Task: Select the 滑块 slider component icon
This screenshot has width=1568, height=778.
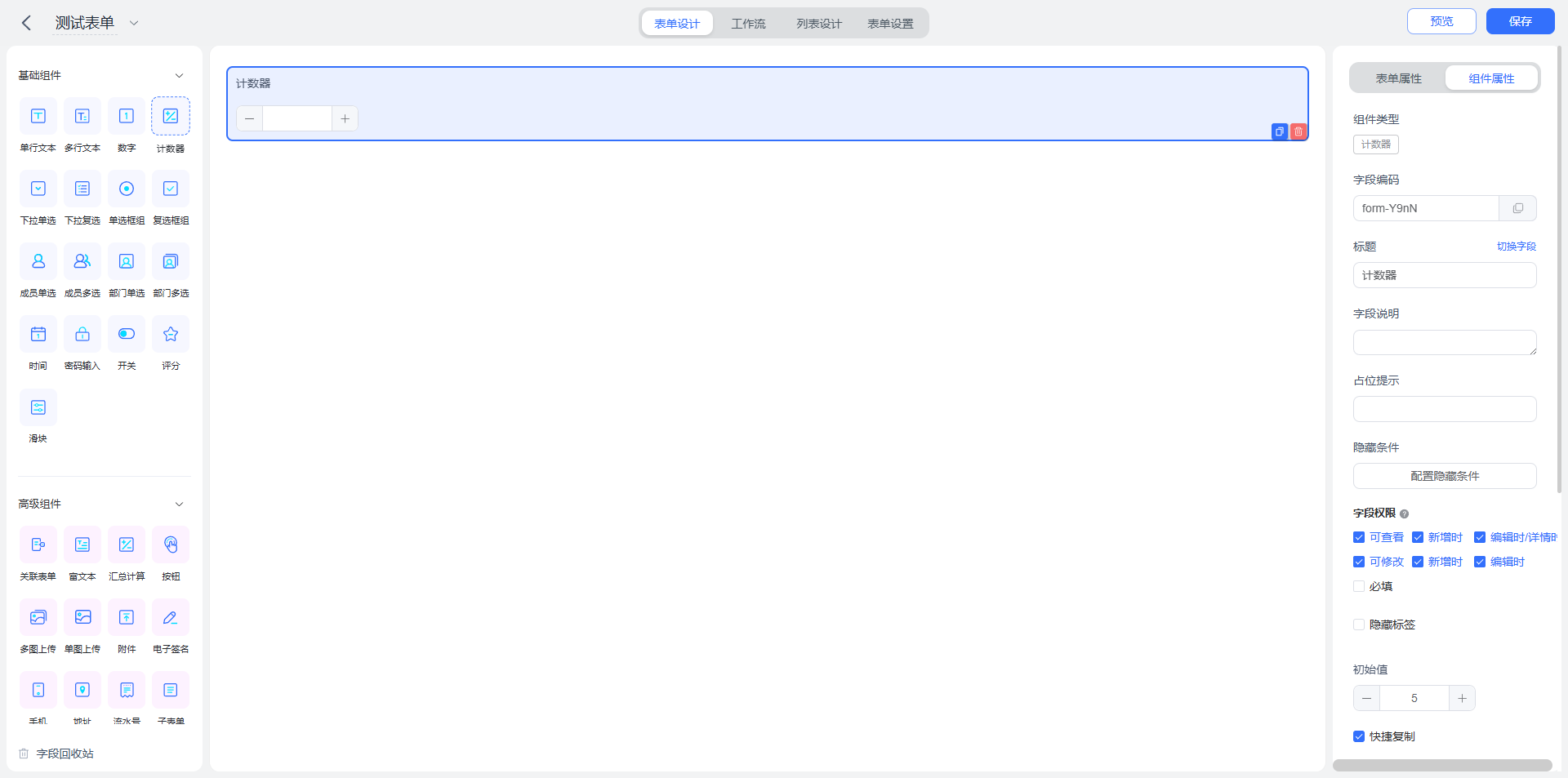Action: tap(38, 407)
